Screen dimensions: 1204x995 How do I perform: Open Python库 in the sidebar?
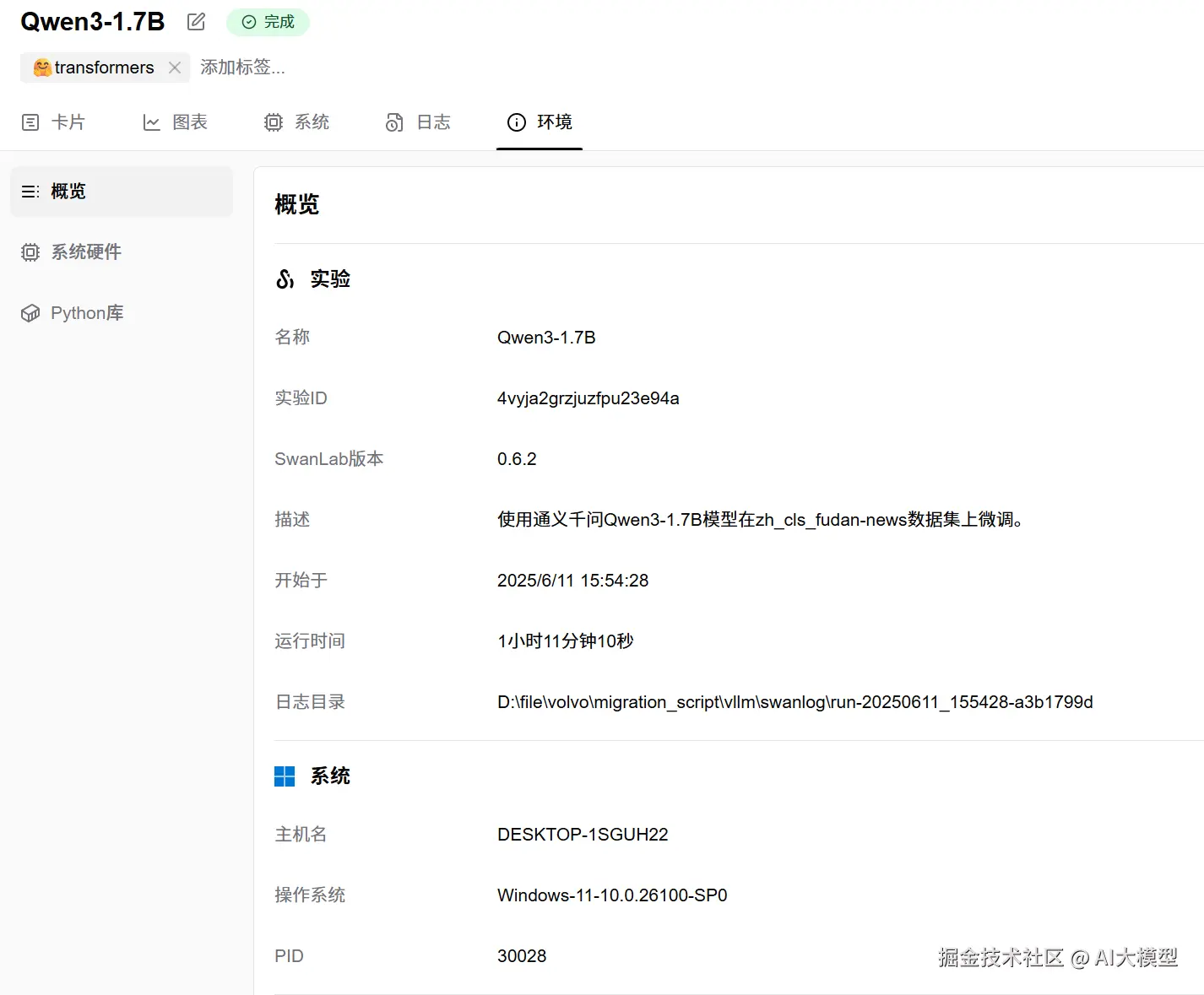pos(122,313)
